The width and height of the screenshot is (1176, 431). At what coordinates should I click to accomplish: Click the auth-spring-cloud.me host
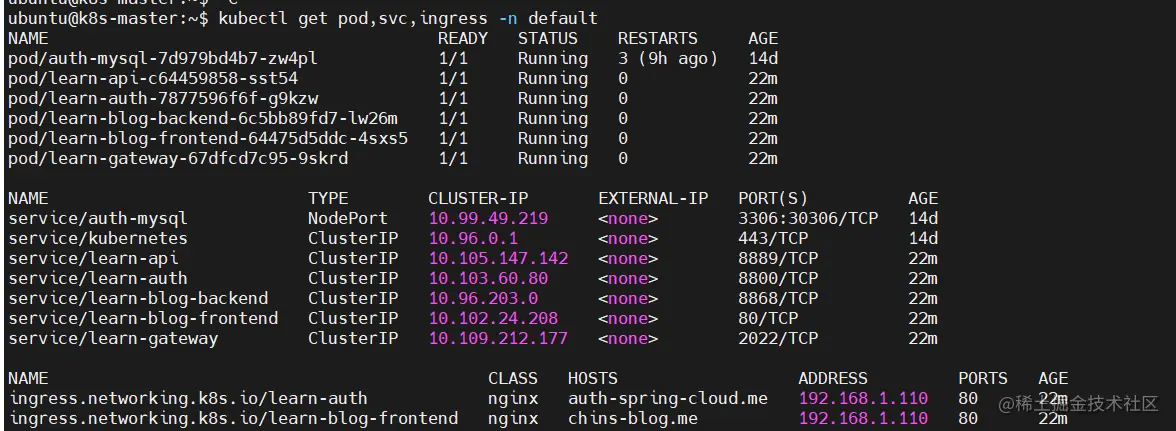(x=667, y=398)
